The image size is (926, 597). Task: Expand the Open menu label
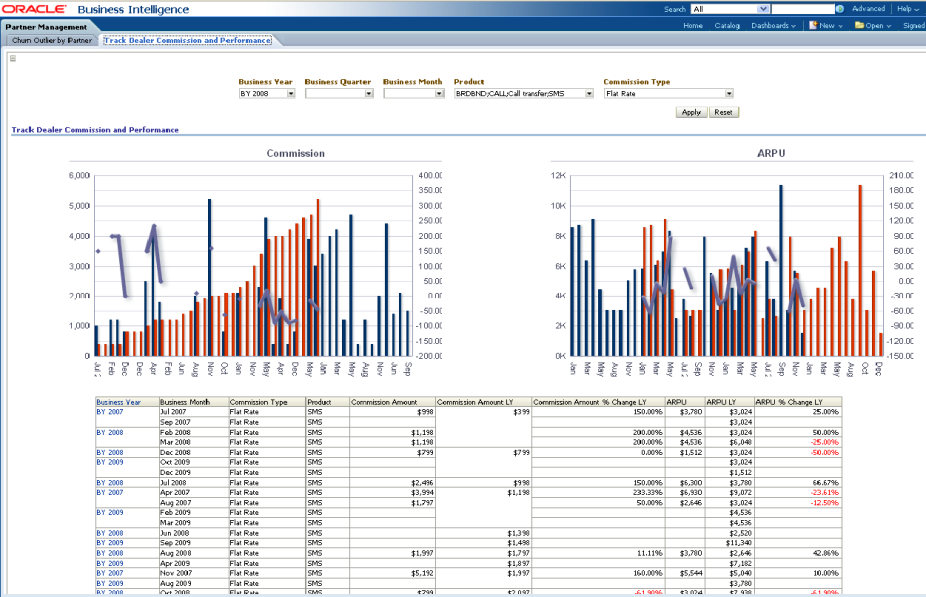878,25
